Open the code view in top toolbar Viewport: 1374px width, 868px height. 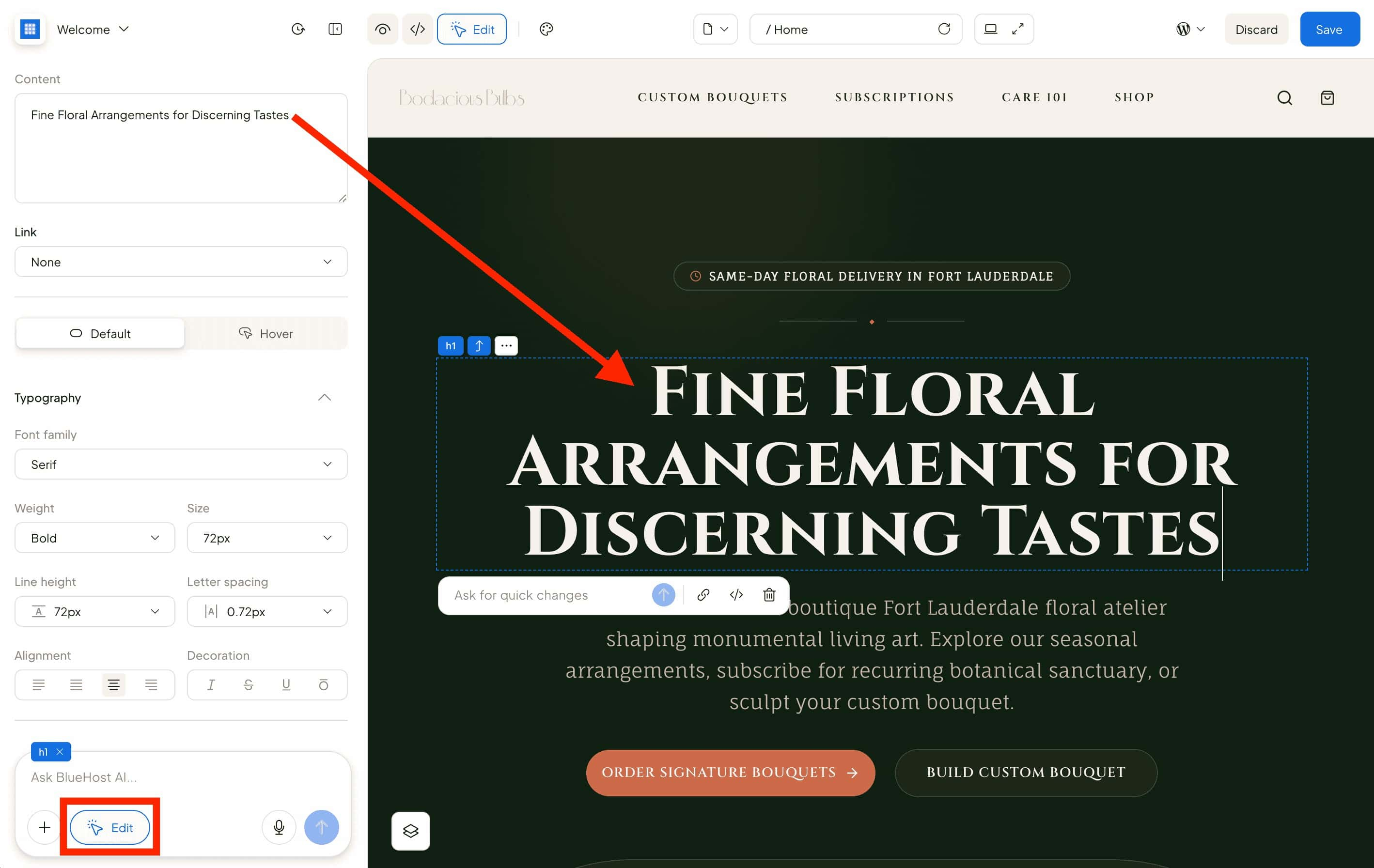tap(418, 29)
